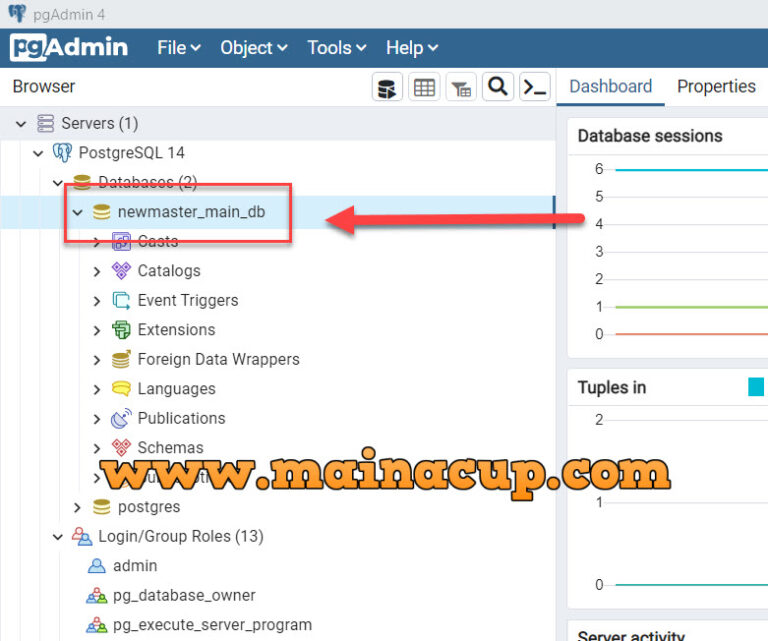The width and height of the screenshot is (768, 641).
Task: Click the Filtered Rows funnel icon
Action: tap(461, 87)
